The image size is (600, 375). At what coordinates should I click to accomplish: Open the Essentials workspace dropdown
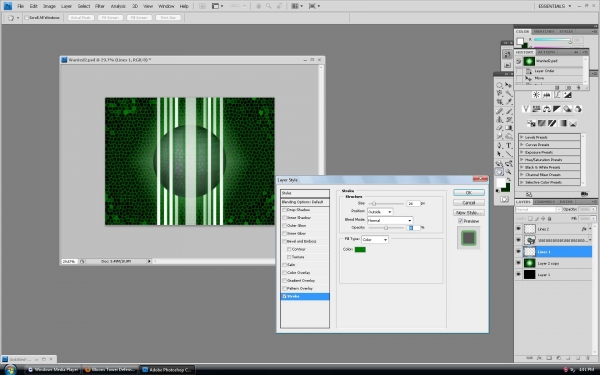[554, 6]
